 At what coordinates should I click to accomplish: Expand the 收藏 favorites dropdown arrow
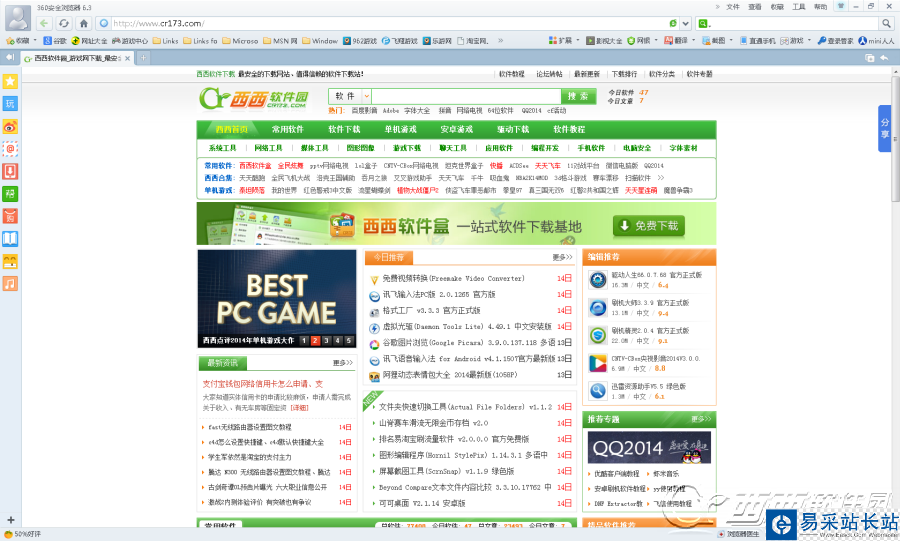(35, 40)
